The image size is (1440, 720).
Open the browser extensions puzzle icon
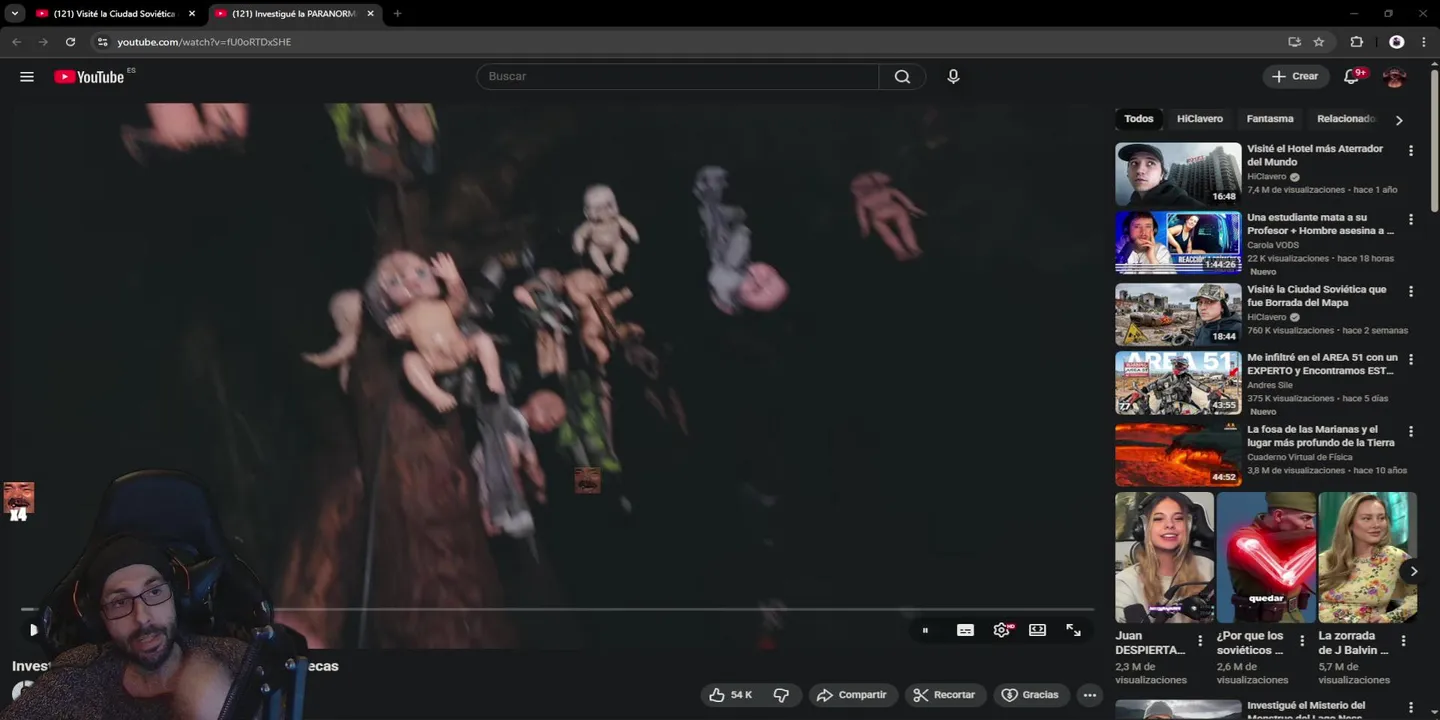pos(1357,42)
